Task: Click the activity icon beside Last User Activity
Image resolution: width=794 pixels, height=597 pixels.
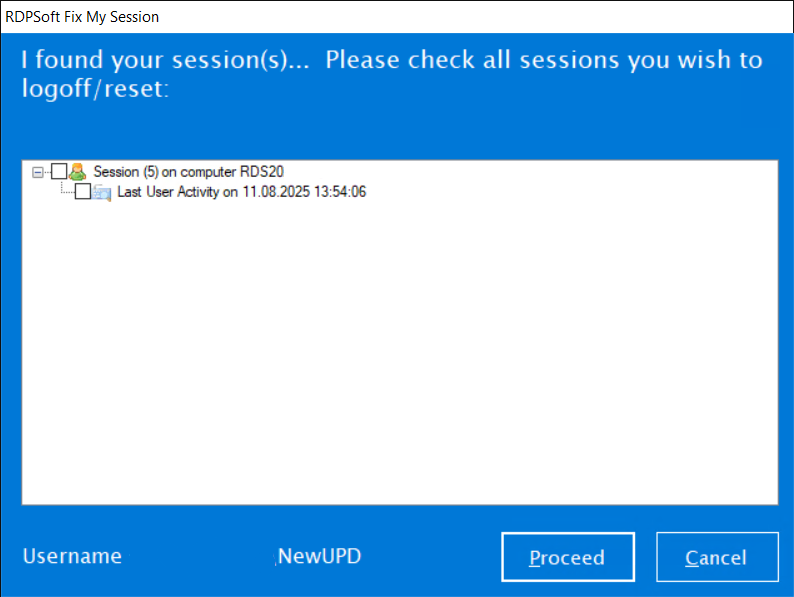Action: point(101,192)
